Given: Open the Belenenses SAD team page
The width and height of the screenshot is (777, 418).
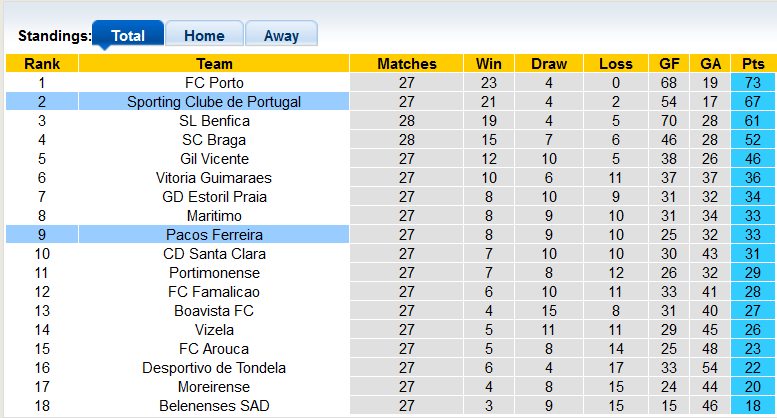Looking at the screenshot, I should [214, 406].
